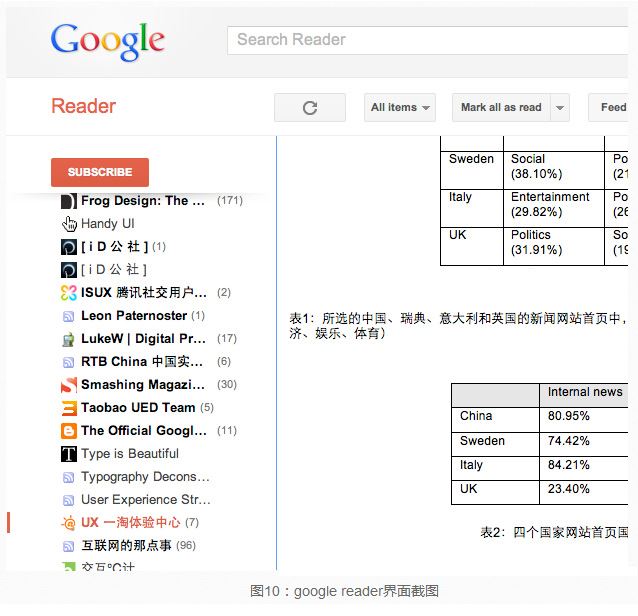Click in the Search Reader field
This screenshot has width=638, height=616.
point(427,40)
